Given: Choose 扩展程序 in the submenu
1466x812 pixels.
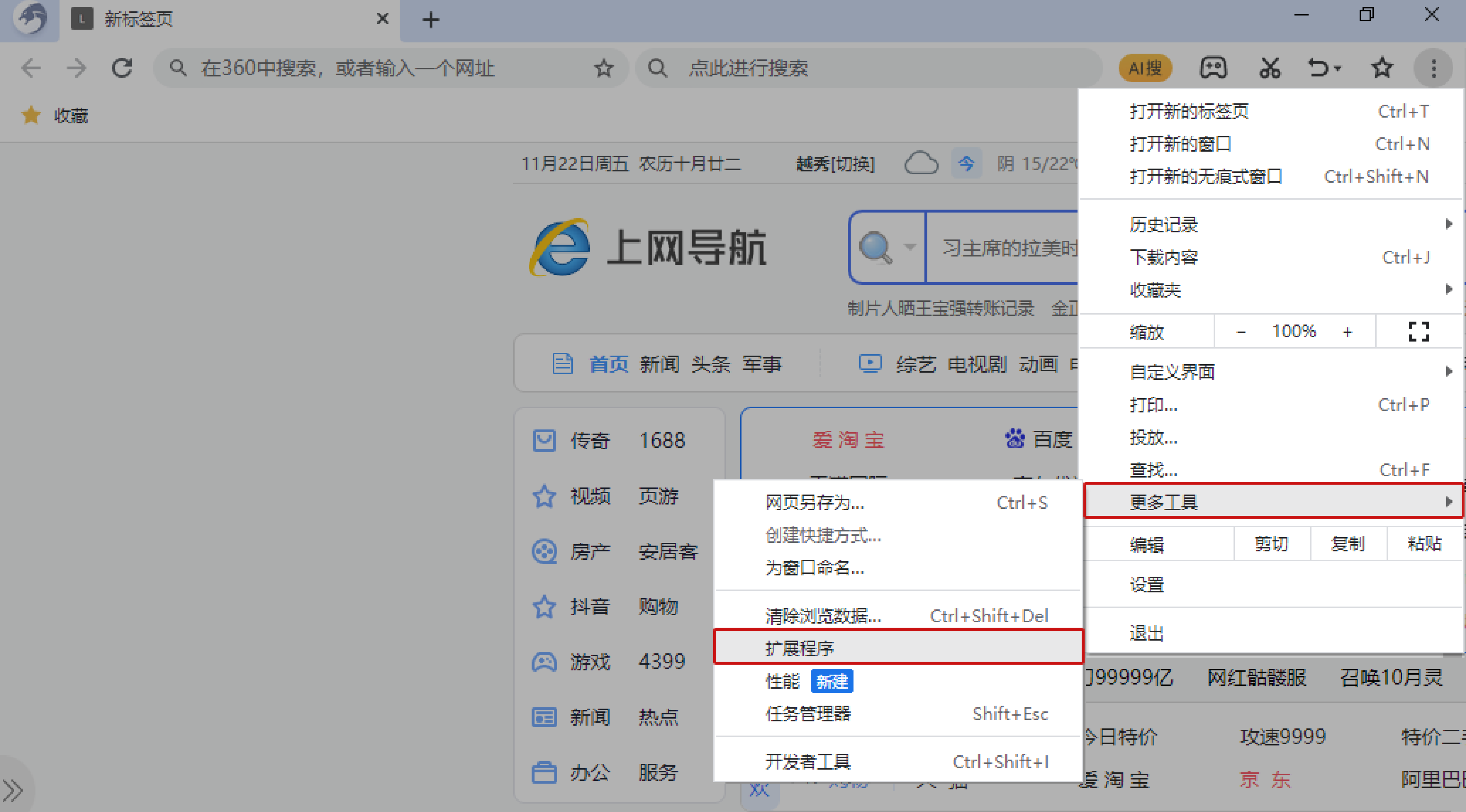Looking at the screenshot, I should pos(899,647).
